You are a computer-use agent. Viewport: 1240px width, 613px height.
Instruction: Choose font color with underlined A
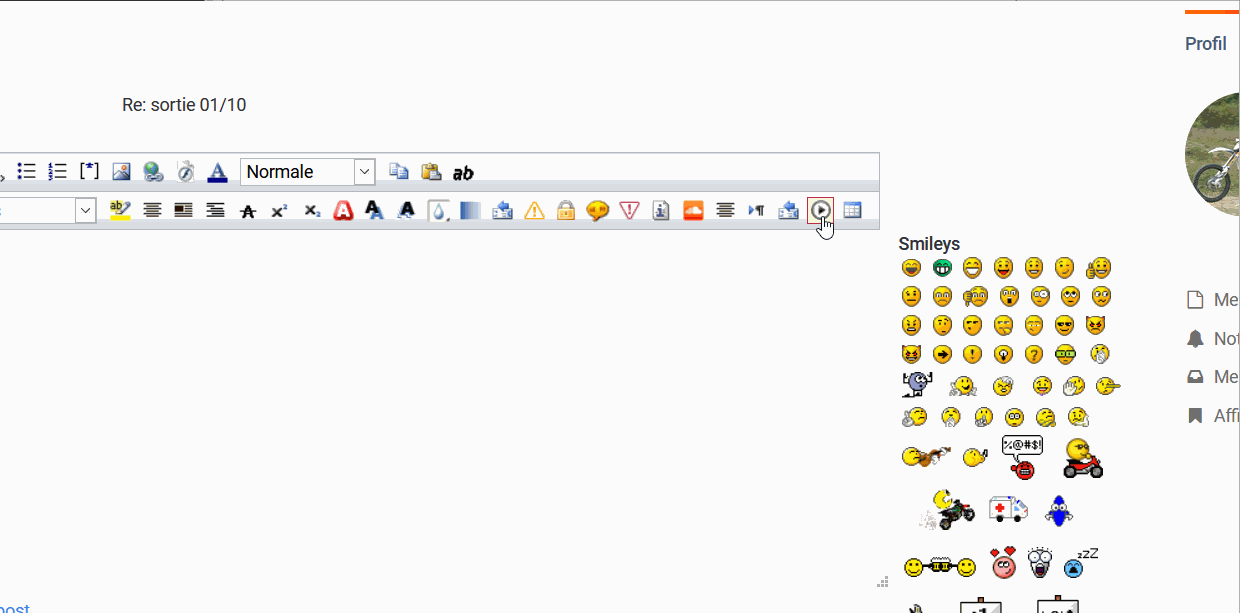click(x=217, y=171)
